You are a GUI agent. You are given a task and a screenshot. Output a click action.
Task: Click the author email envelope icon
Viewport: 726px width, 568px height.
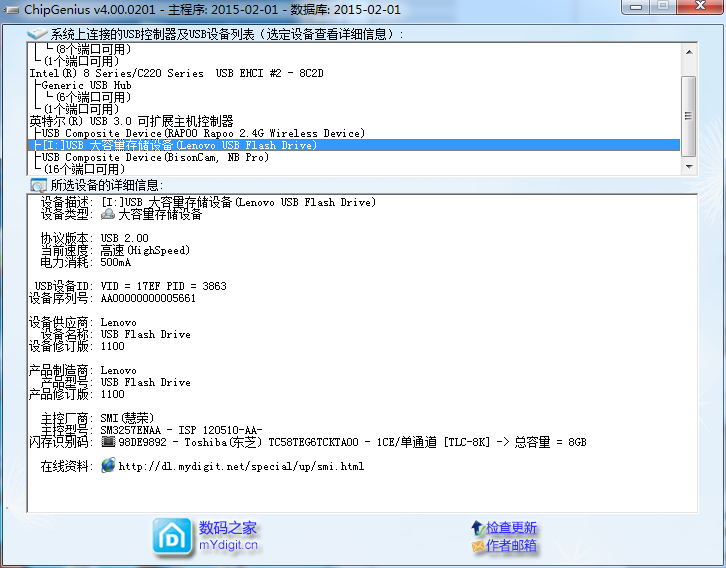click(478, 546)
